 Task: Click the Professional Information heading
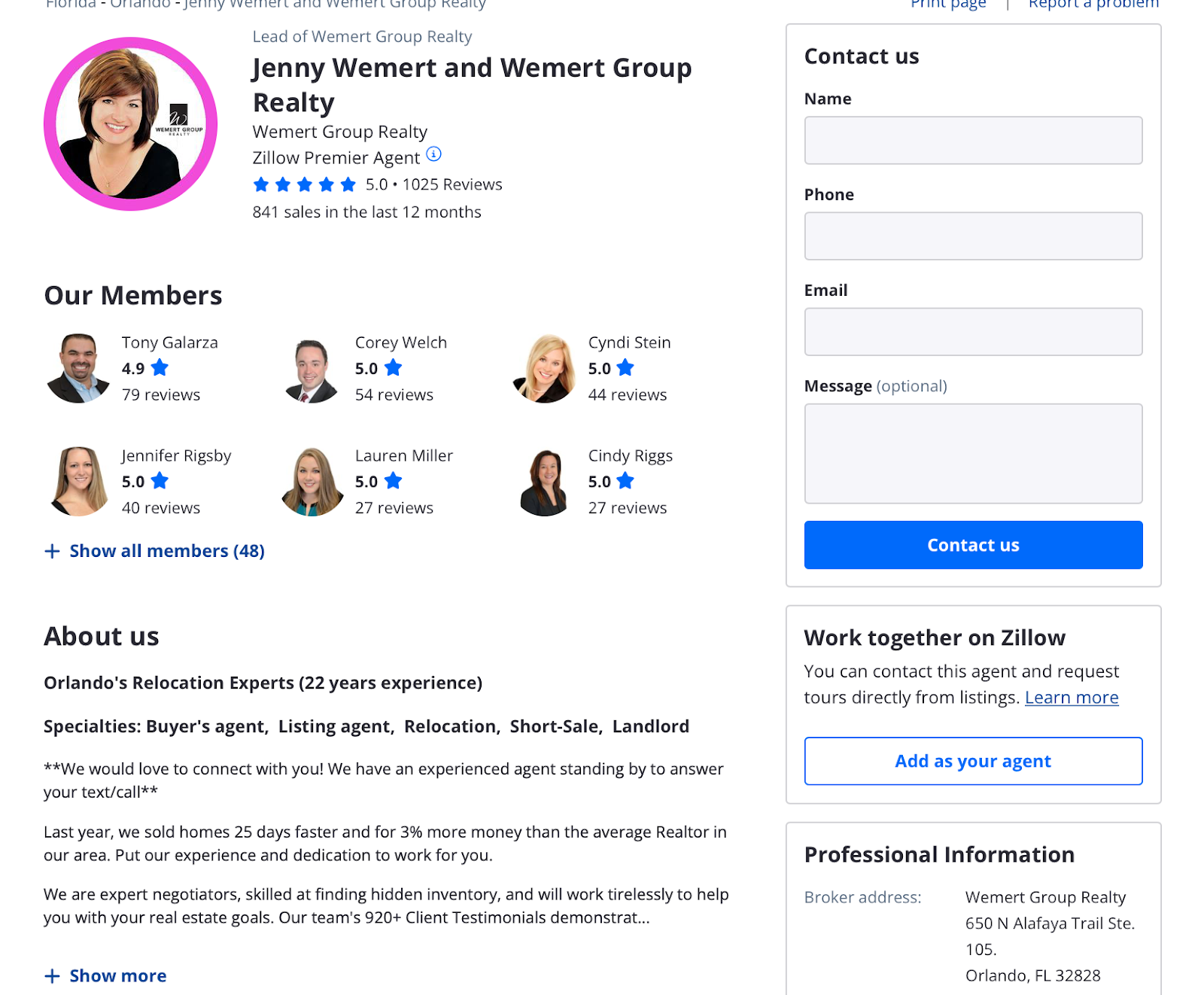coord(939,854)
